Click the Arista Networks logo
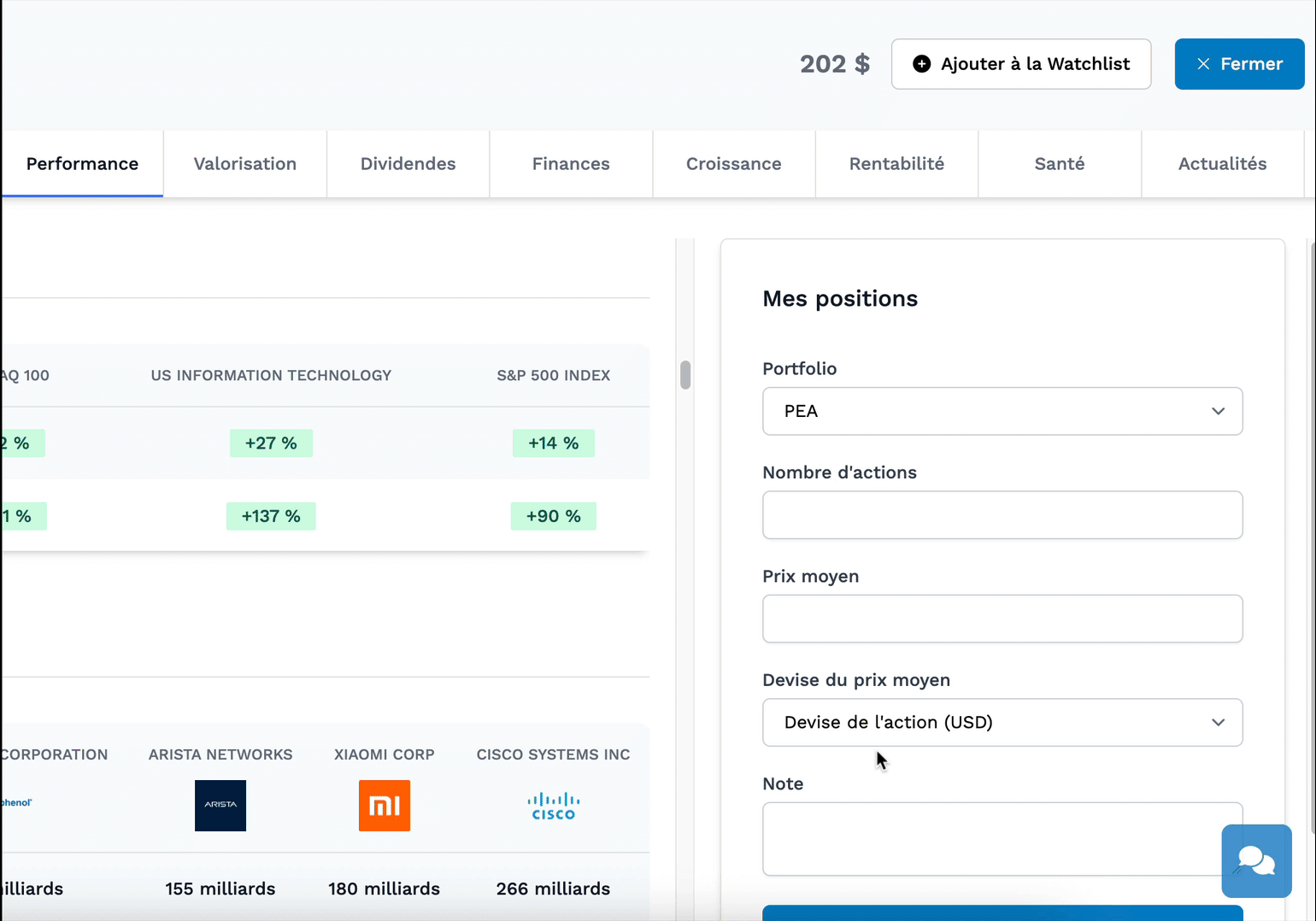Image resolution: width=1316 pixels, height=921 pixels. coord(220,805)
